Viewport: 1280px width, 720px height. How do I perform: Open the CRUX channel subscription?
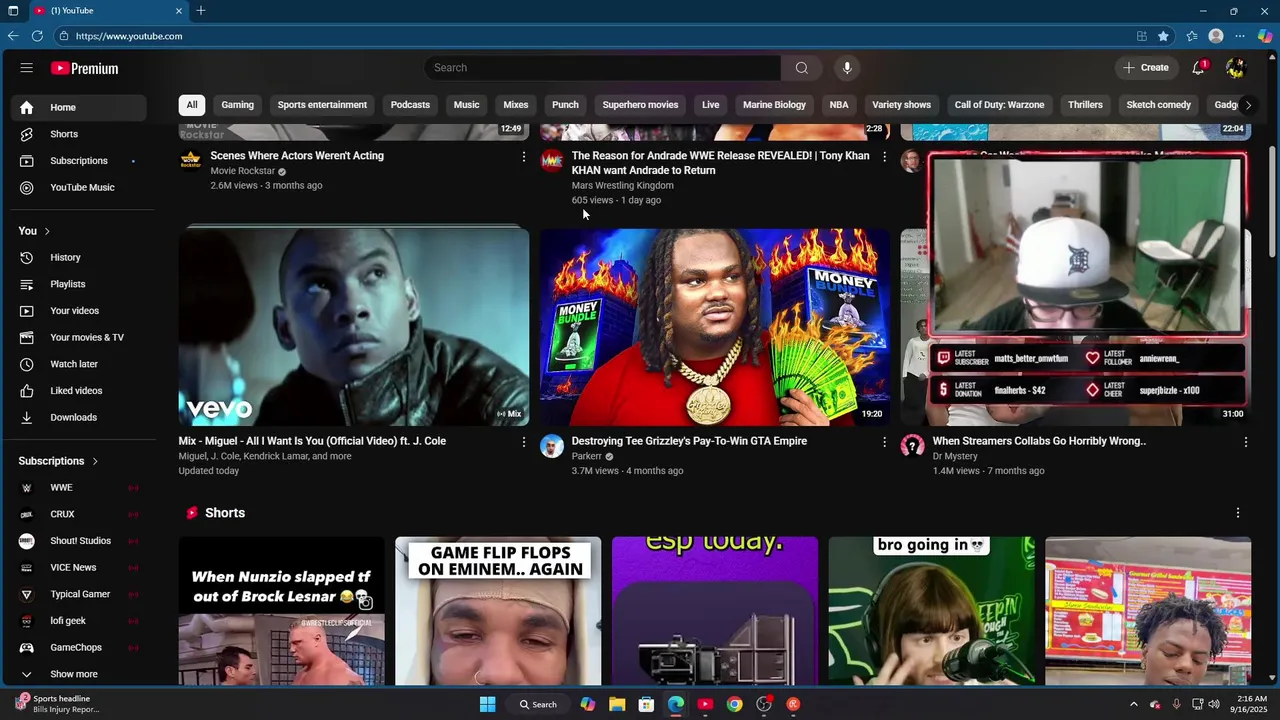click(78, 514)
